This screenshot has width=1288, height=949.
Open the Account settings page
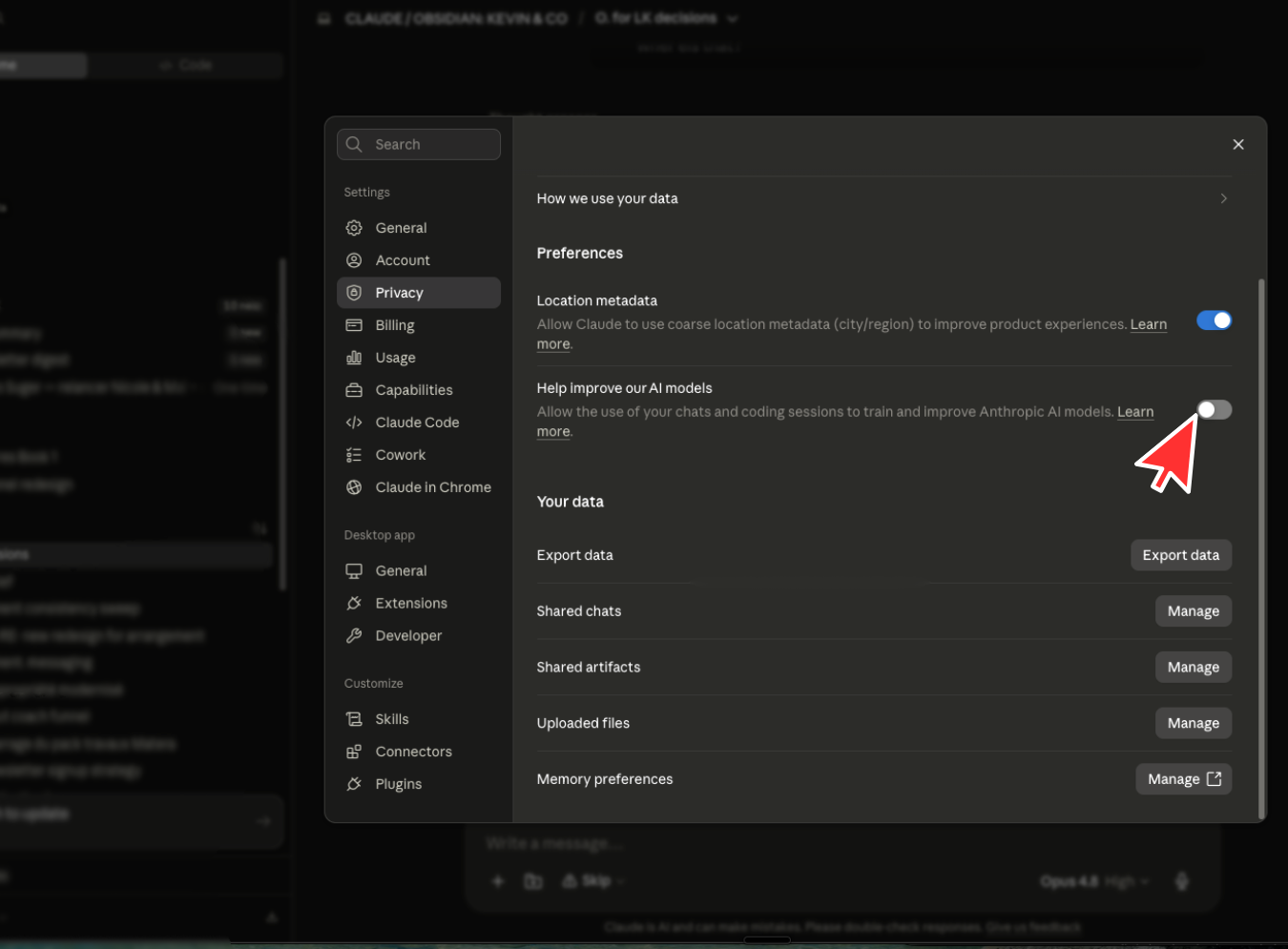tap(418, 260)
